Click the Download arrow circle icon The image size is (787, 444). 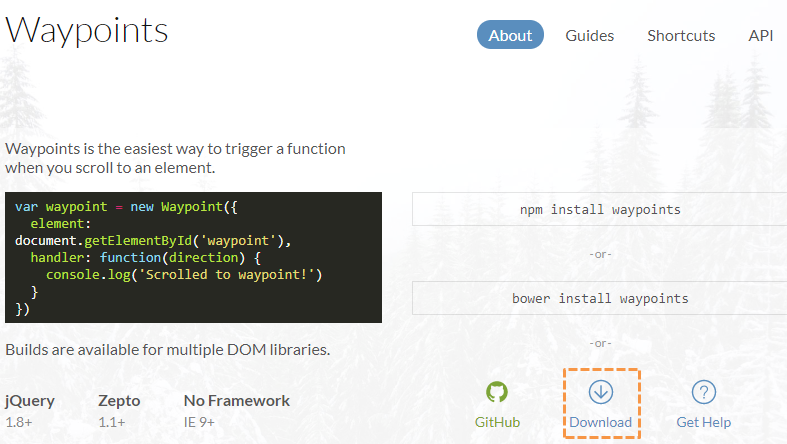pyautogui.click(x=601, y=392)
